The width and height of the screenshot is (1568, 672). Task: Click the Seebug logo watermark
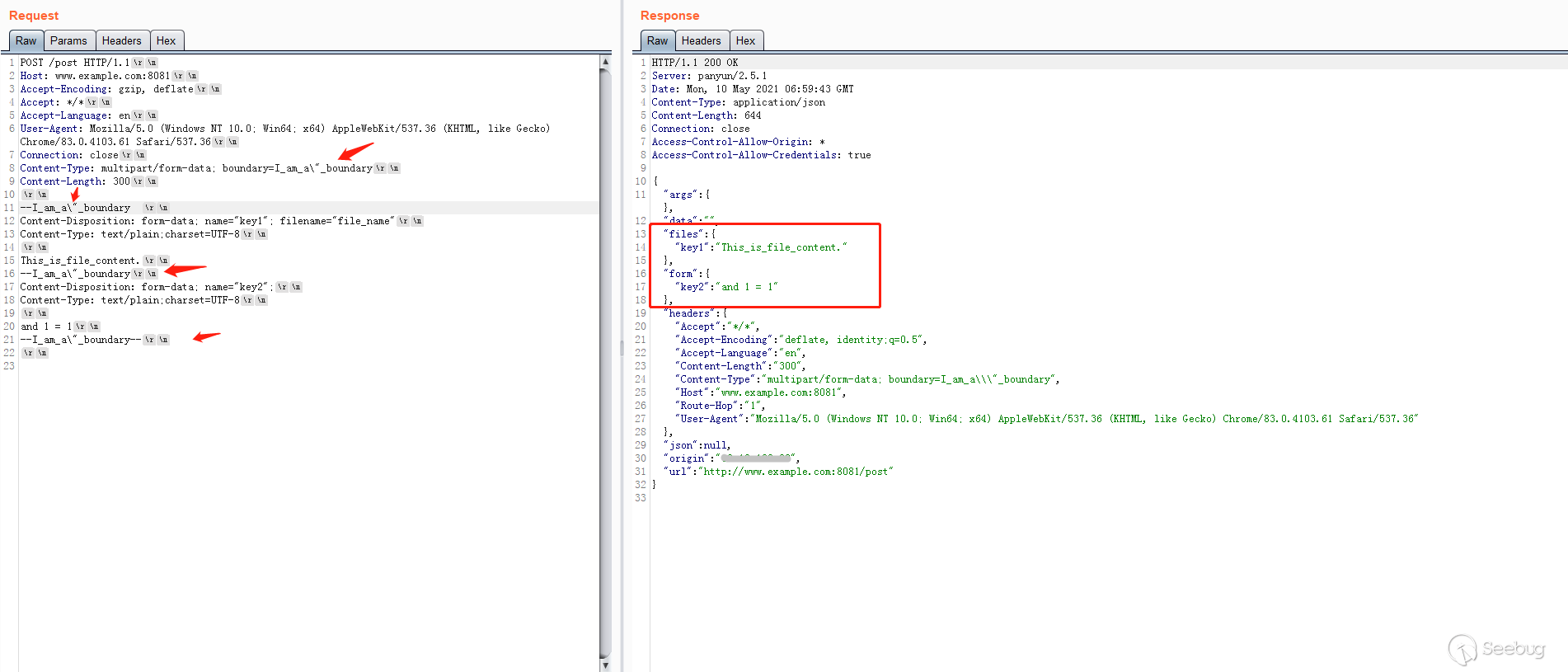1496,649
